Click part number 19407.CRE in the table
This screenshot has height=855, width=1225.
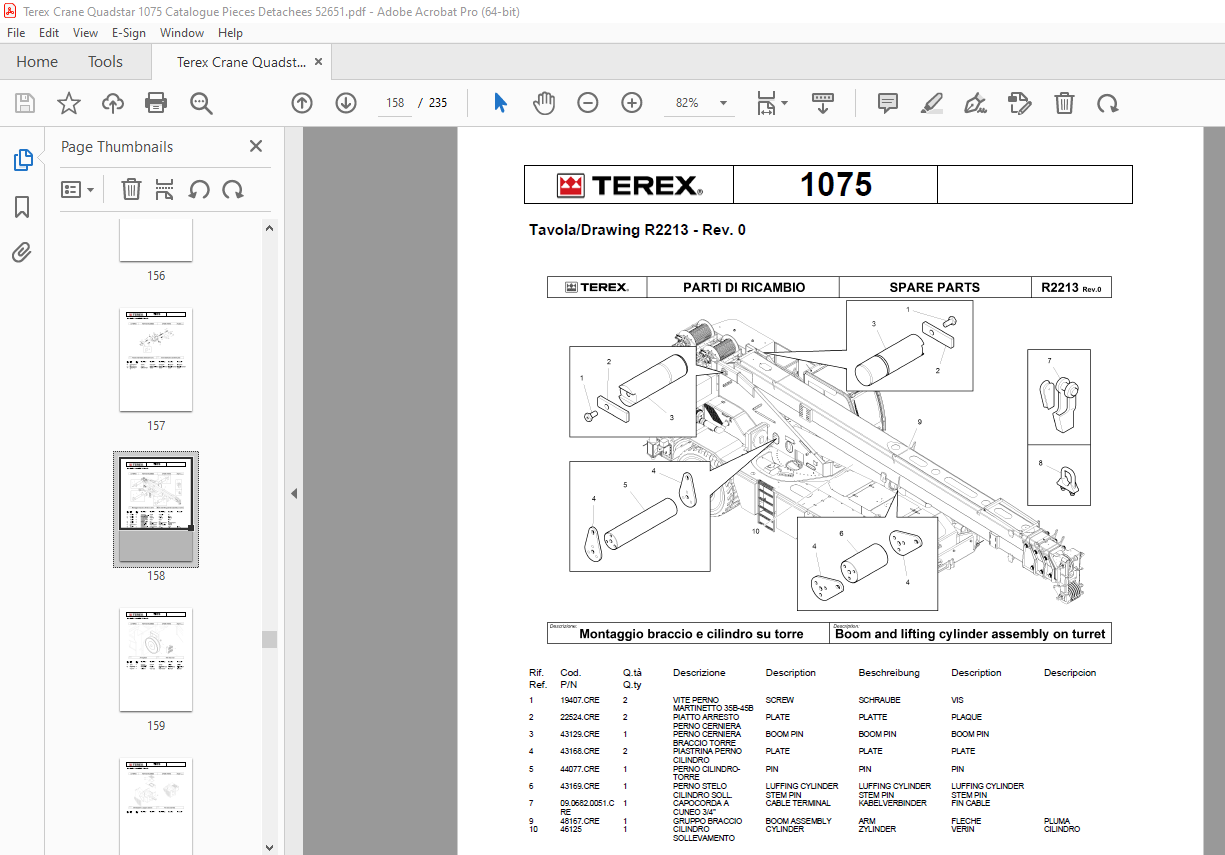click(580, 701)
